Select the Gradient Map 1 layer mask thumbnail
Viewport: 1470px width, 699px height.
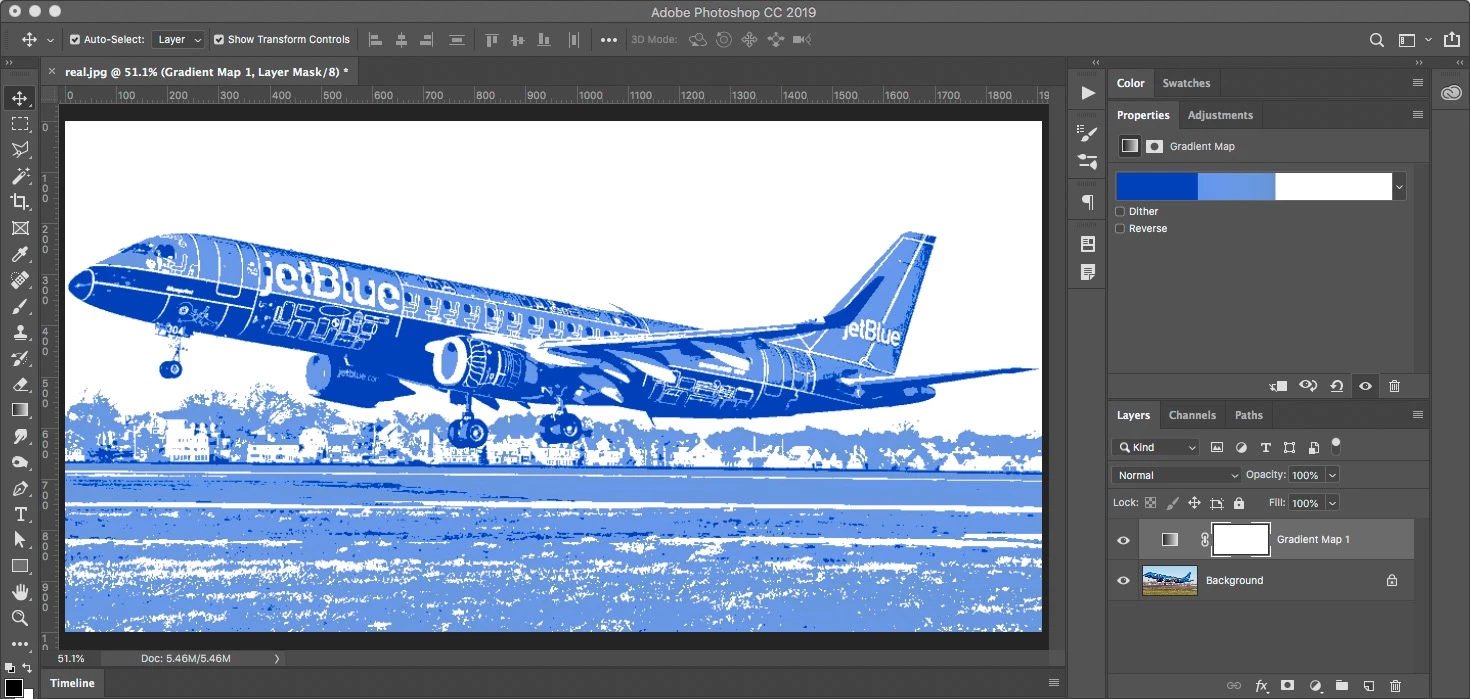click(1241, 540)
